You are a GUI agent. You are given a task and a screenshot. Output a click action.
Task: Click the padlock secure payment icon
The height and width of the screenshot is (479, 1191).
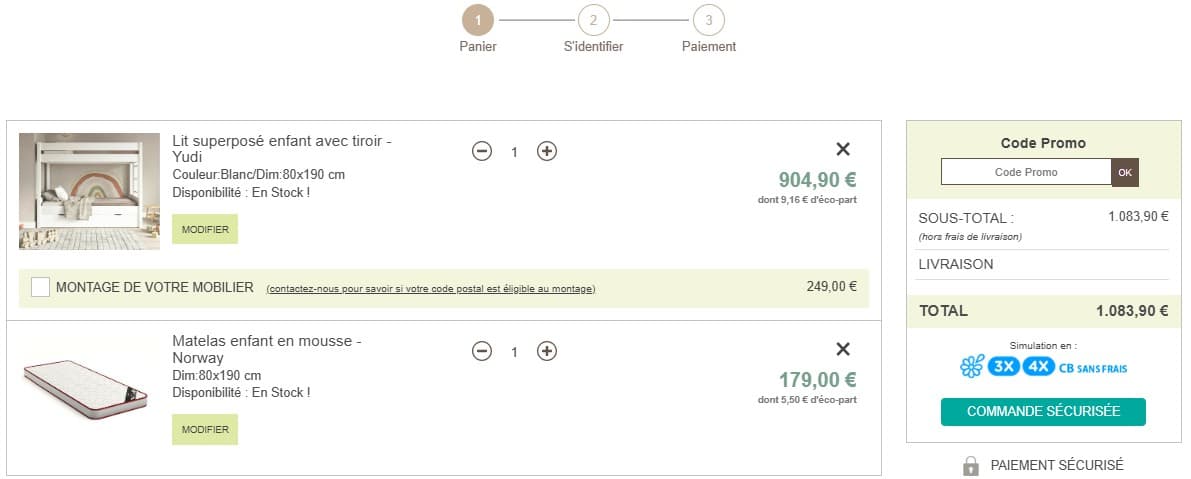pyautogui.click(x=971, y=466)
